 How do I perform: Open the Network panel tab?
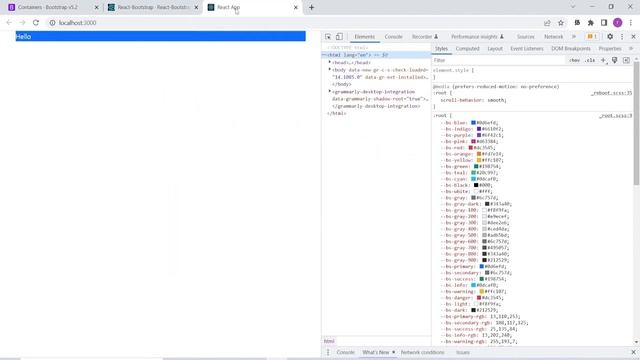point(553,37)
